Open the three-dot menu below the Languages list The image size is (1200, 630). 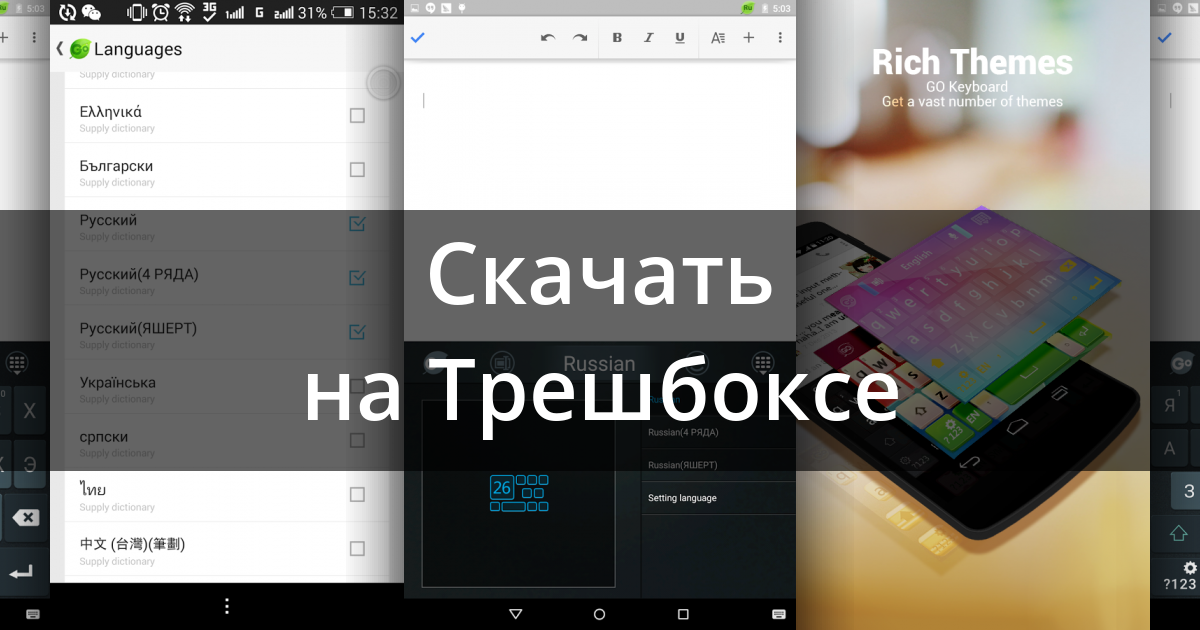click(x=227, y=606)
